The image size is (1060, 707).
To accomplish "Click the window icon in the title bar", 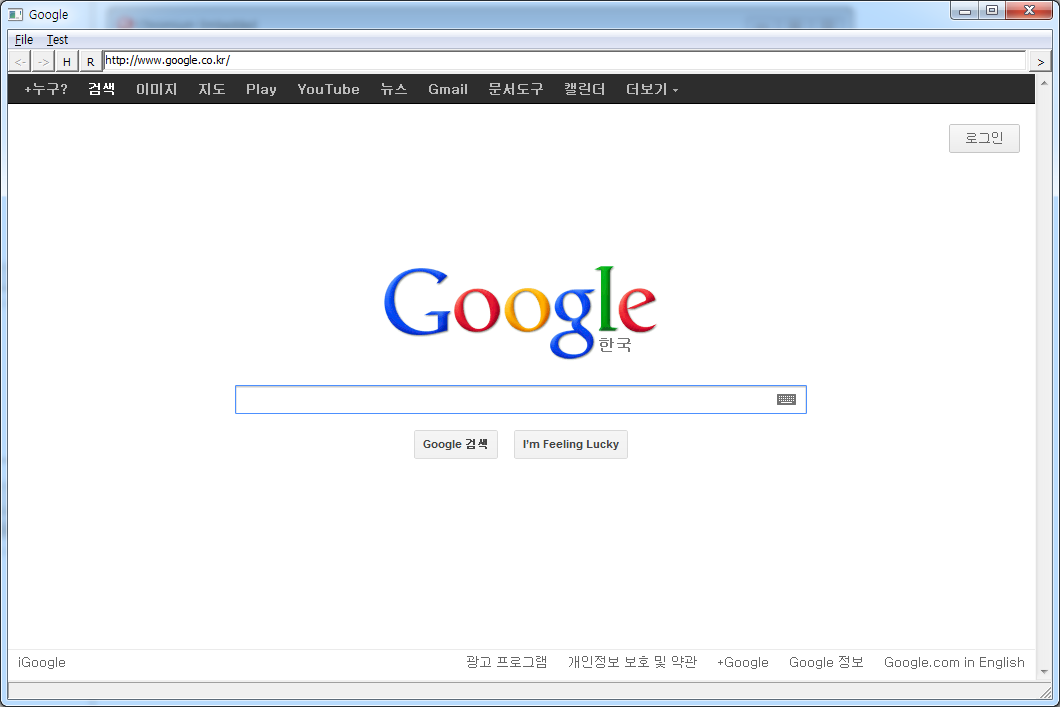I will (15, 14).
